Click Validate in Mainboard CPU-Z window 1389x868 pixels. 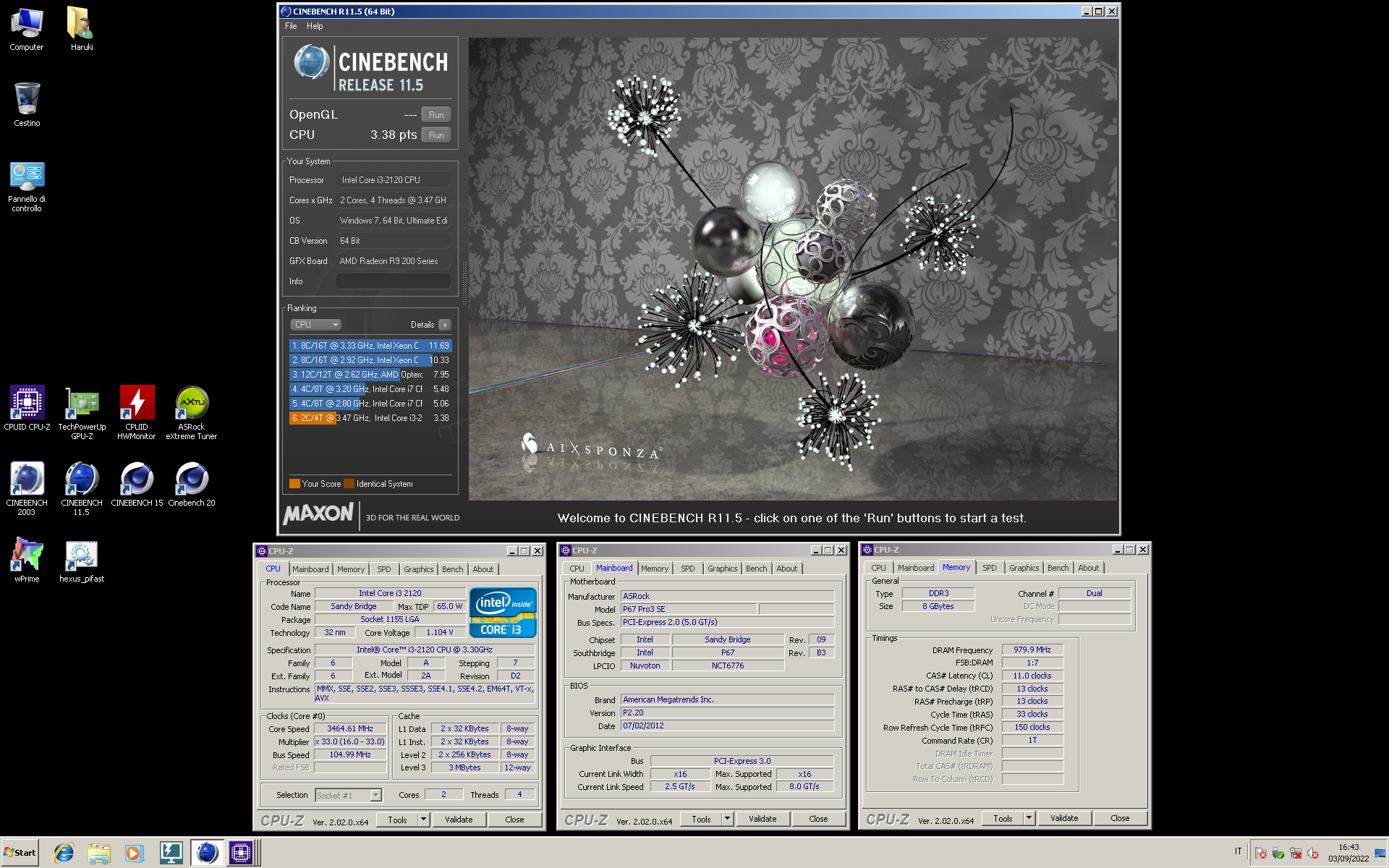pos(763,819)
